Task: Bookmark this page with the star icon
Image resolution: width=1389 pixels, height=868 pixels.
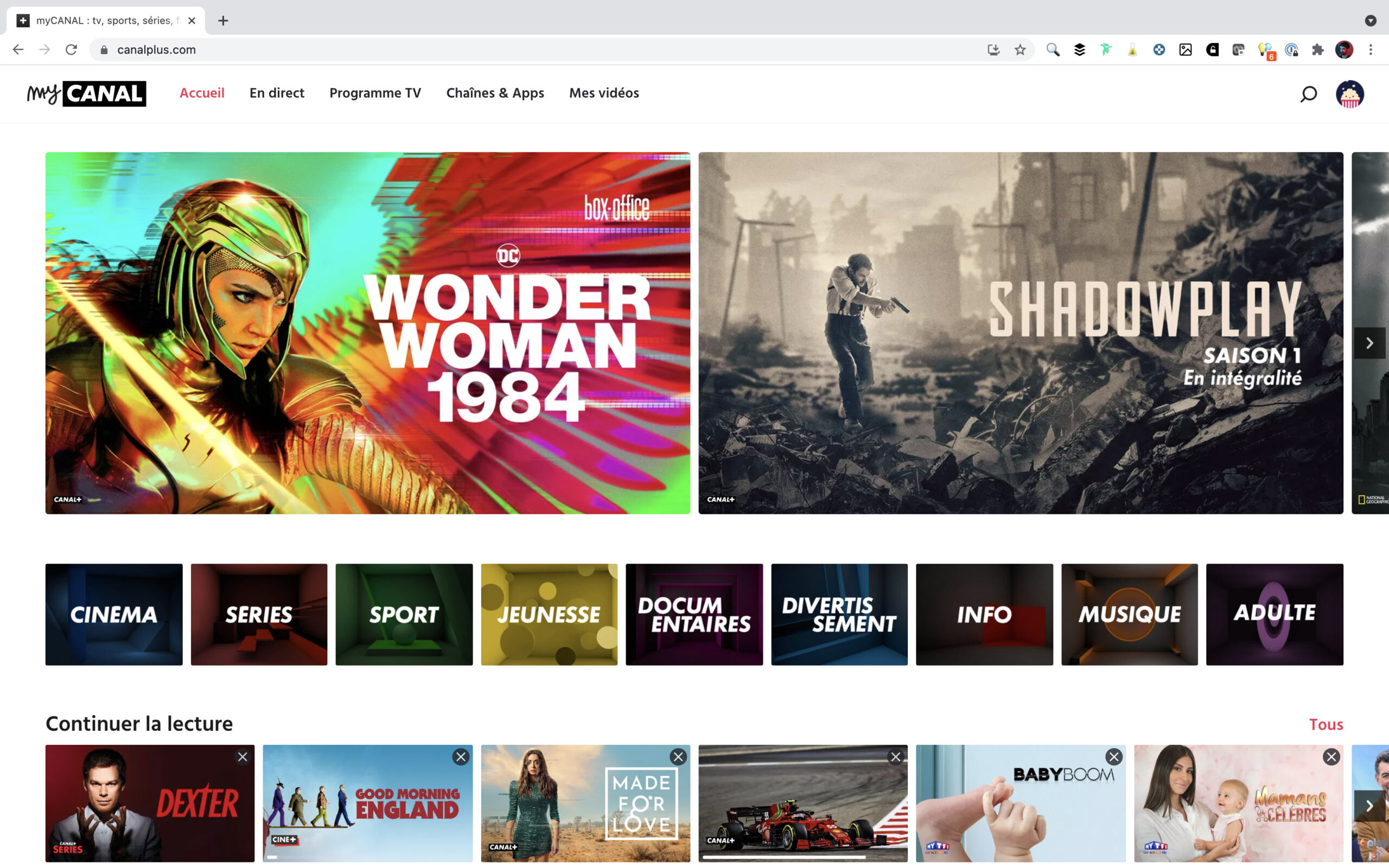Action: tap(1020, 50)
